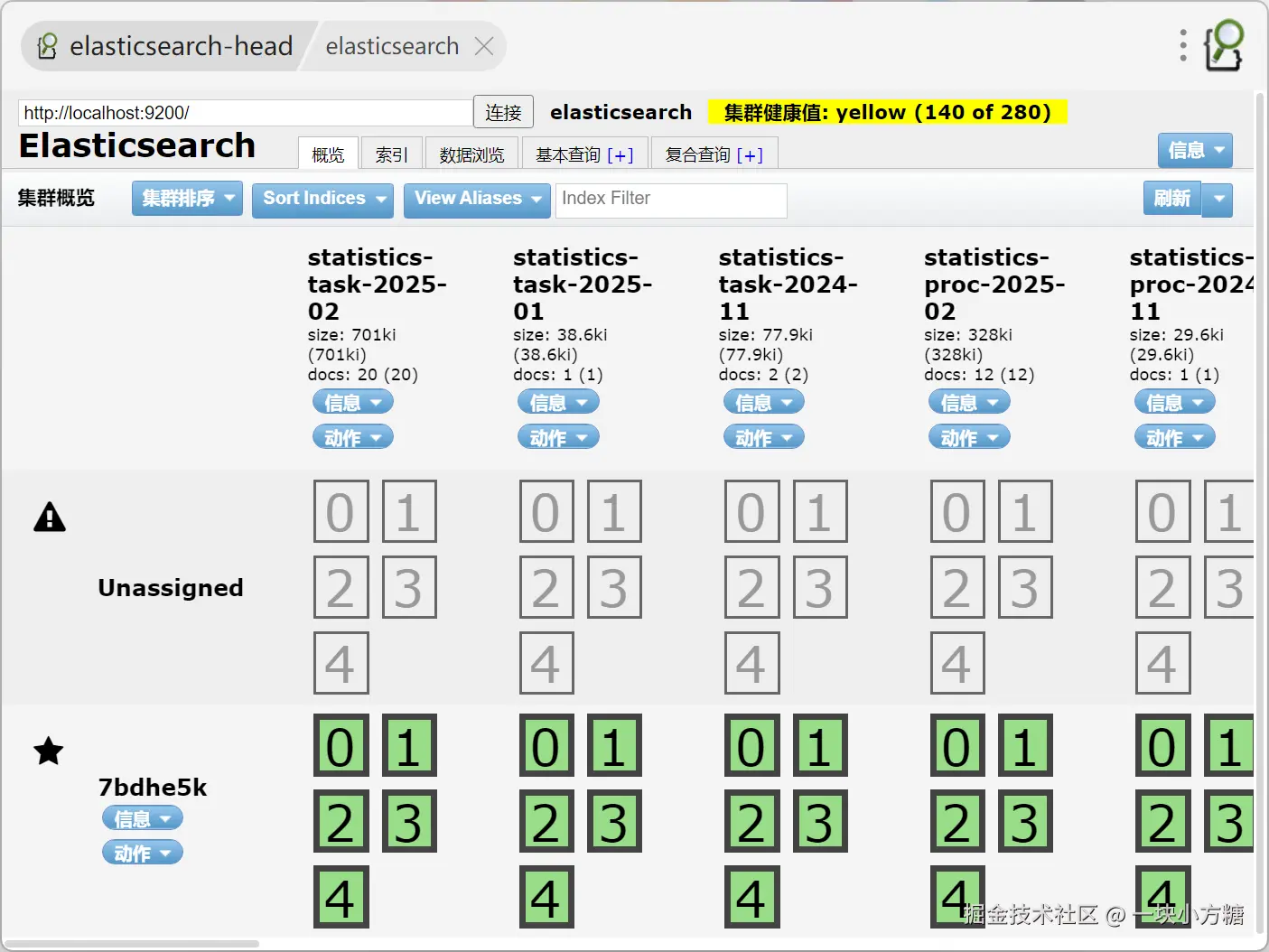Image resolution: width=1269 pixels, height=952 pixels.
Task: Click unassigned shard 3 of statistics-task-2025-02
Action: 409,587
